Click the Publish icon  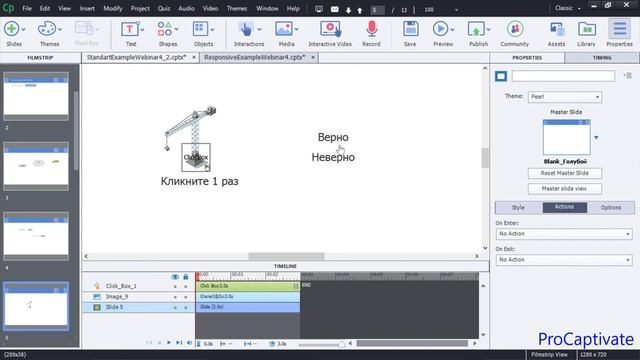(x=476, y=30)
